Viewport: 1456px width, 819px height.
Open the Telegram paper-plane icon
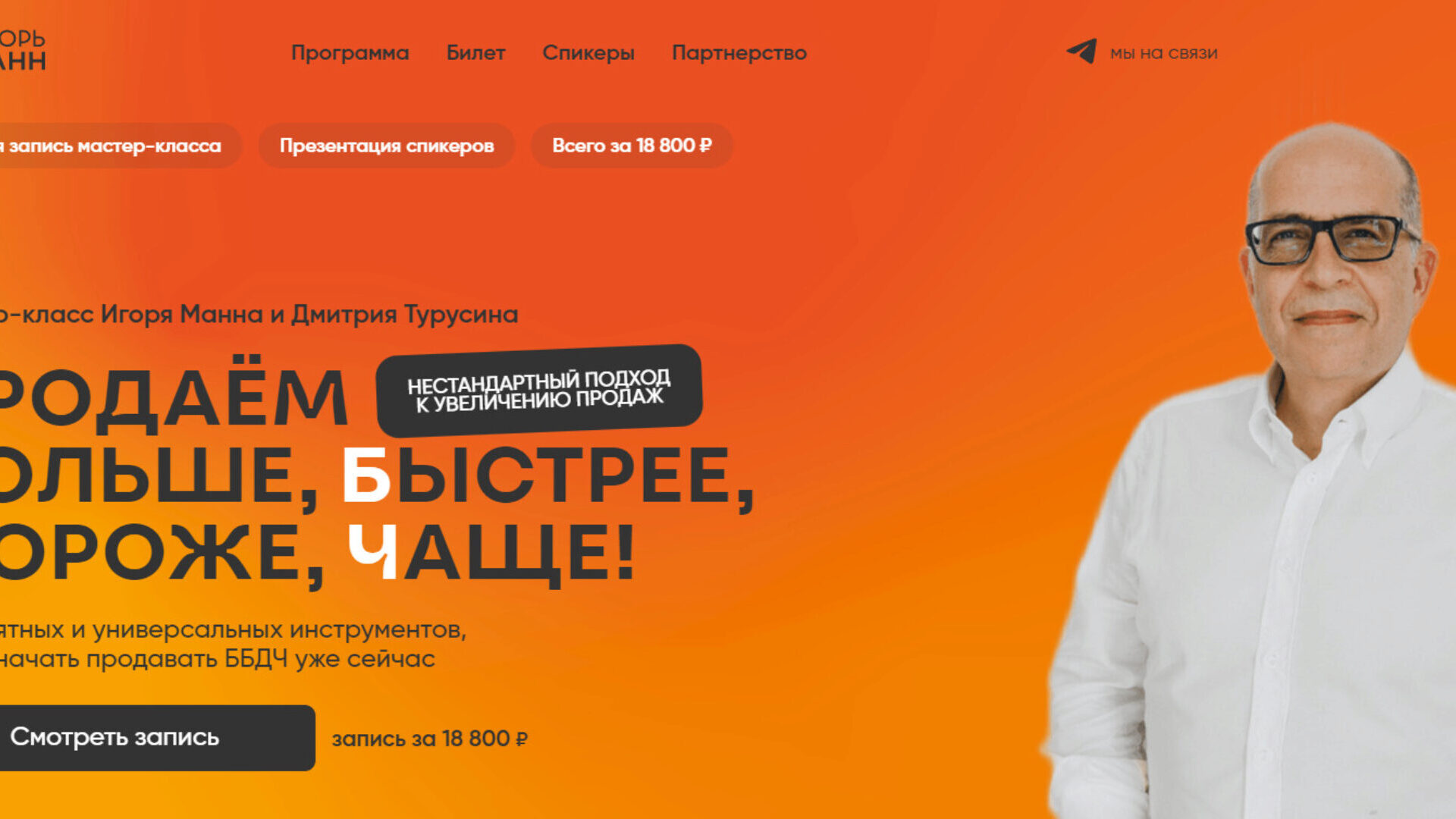click(1081, 52)
